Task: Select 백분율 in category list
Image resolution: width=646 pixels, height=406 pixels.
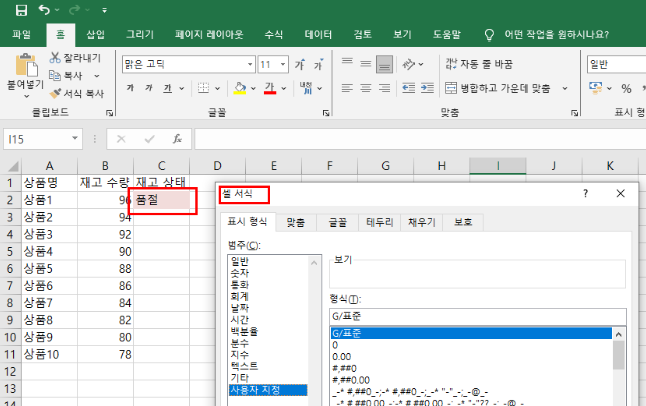Action: click(x=244, y=331)
